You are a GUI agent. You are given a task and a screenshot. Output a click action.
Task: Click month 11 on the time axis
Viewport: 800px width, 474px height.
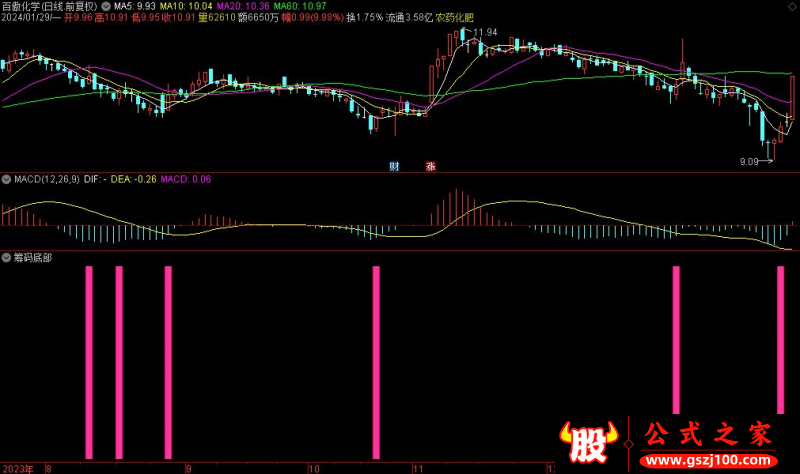[x=420, y=467]
